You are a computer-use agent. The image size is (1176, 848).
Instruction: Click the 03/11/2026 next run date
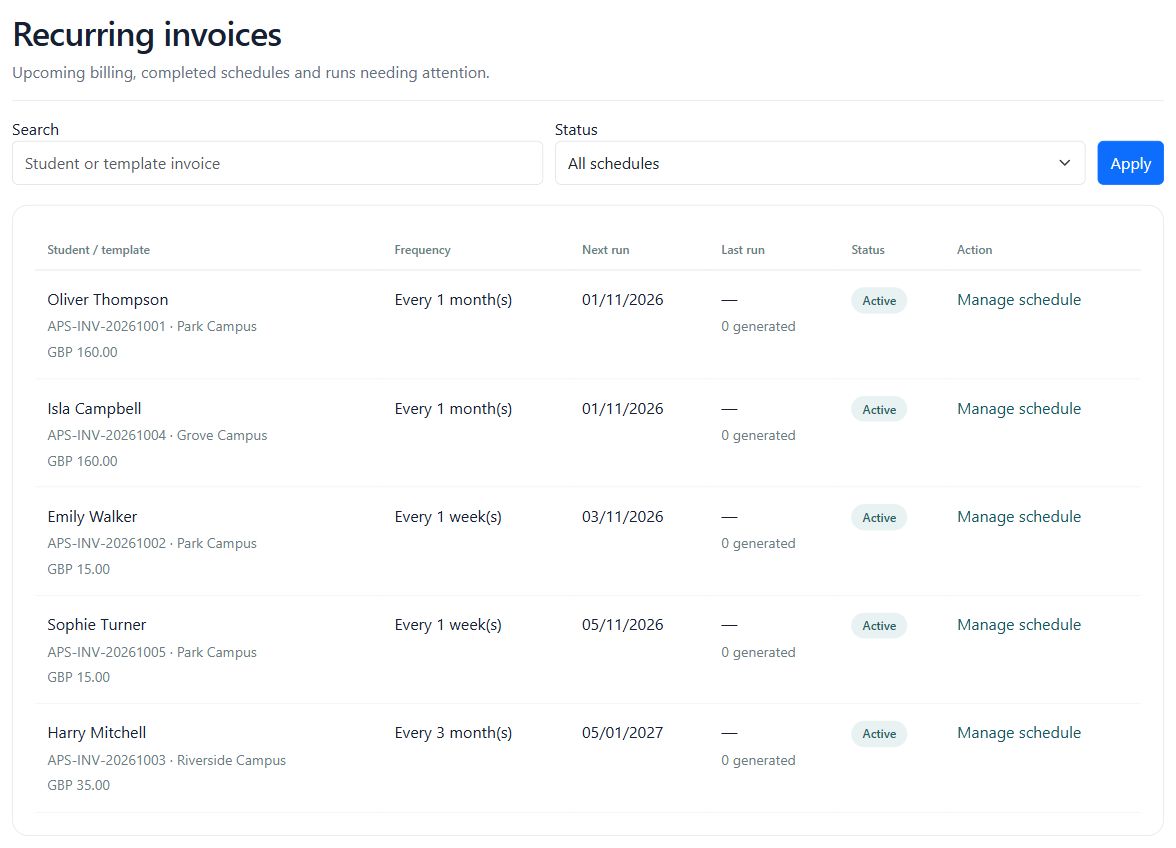pos(622,517)
